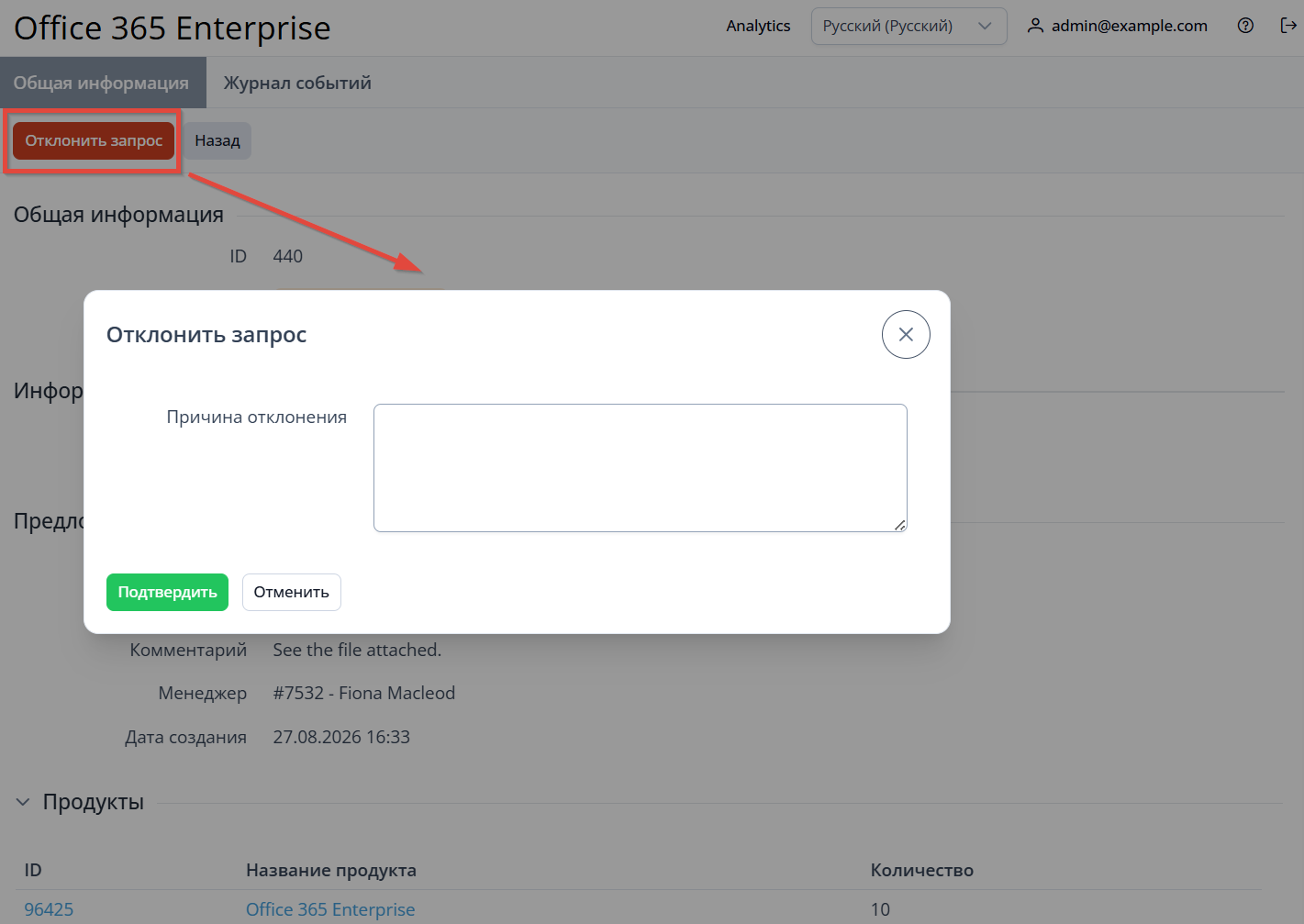Click the Отменить button in dialog
This screenshot has height=924, width=1304.
(291, 592)
